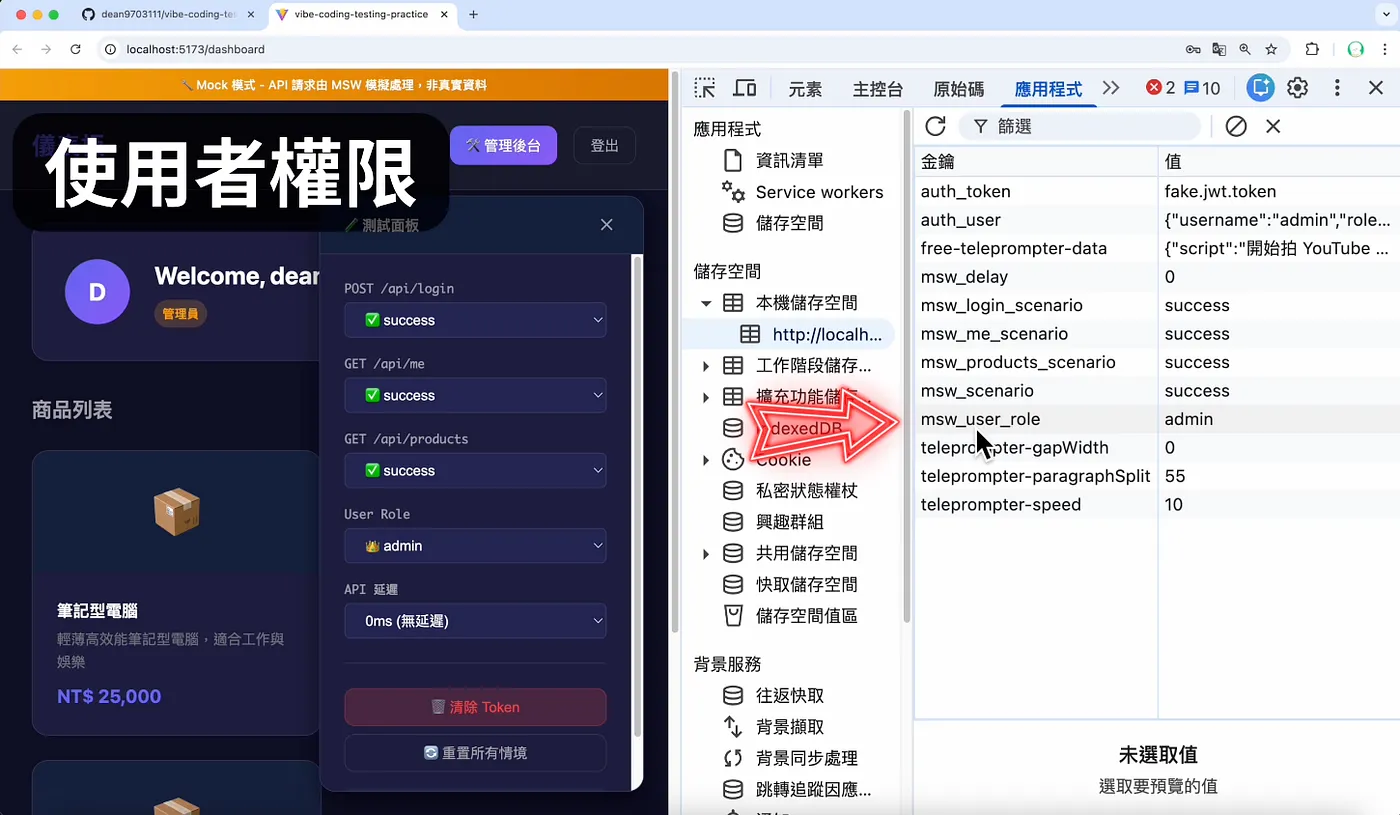
Task: Open a new browser tab
Action: pyautogui.click(x=473, y=15)
